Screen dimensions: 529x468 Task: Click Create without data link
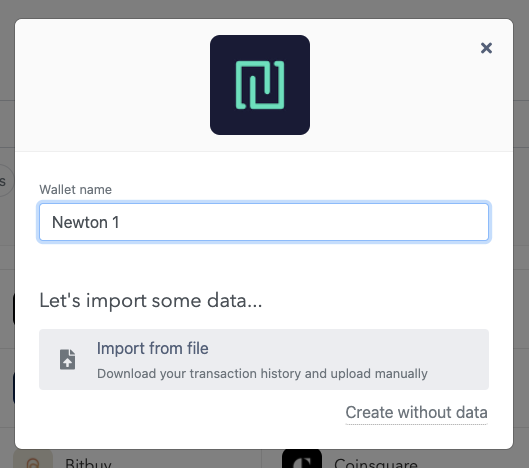416,412
